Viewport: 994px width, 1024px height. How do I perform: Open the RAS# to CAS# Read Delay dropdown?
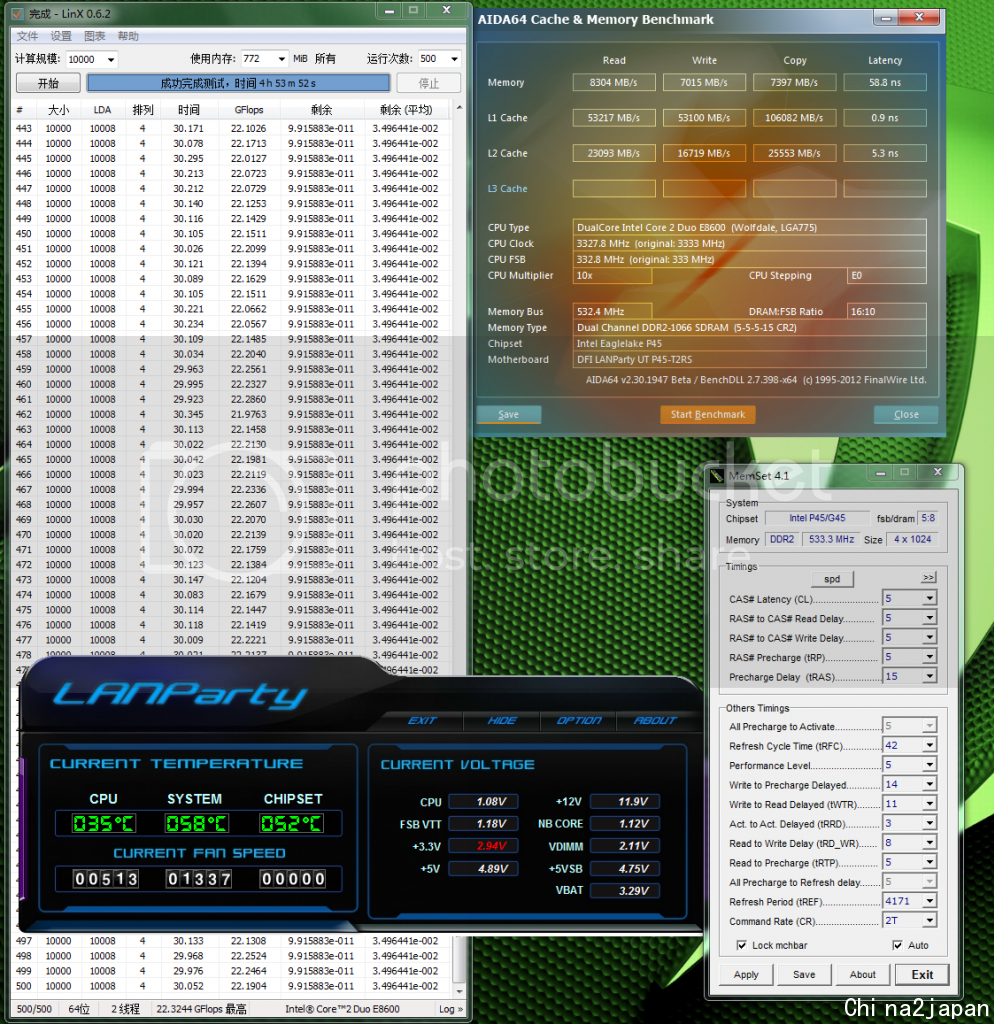point(929,618)
